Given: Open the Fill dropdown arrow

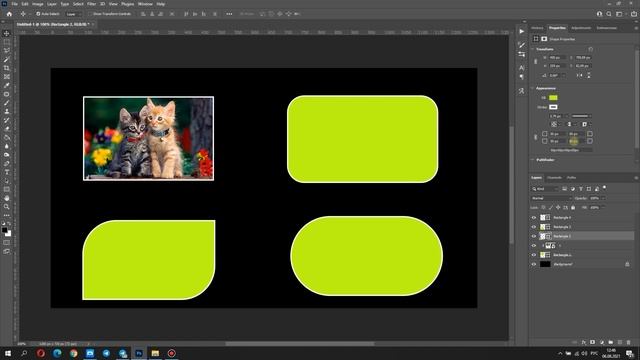Looking at the screenshot, I should pos(603,207).
